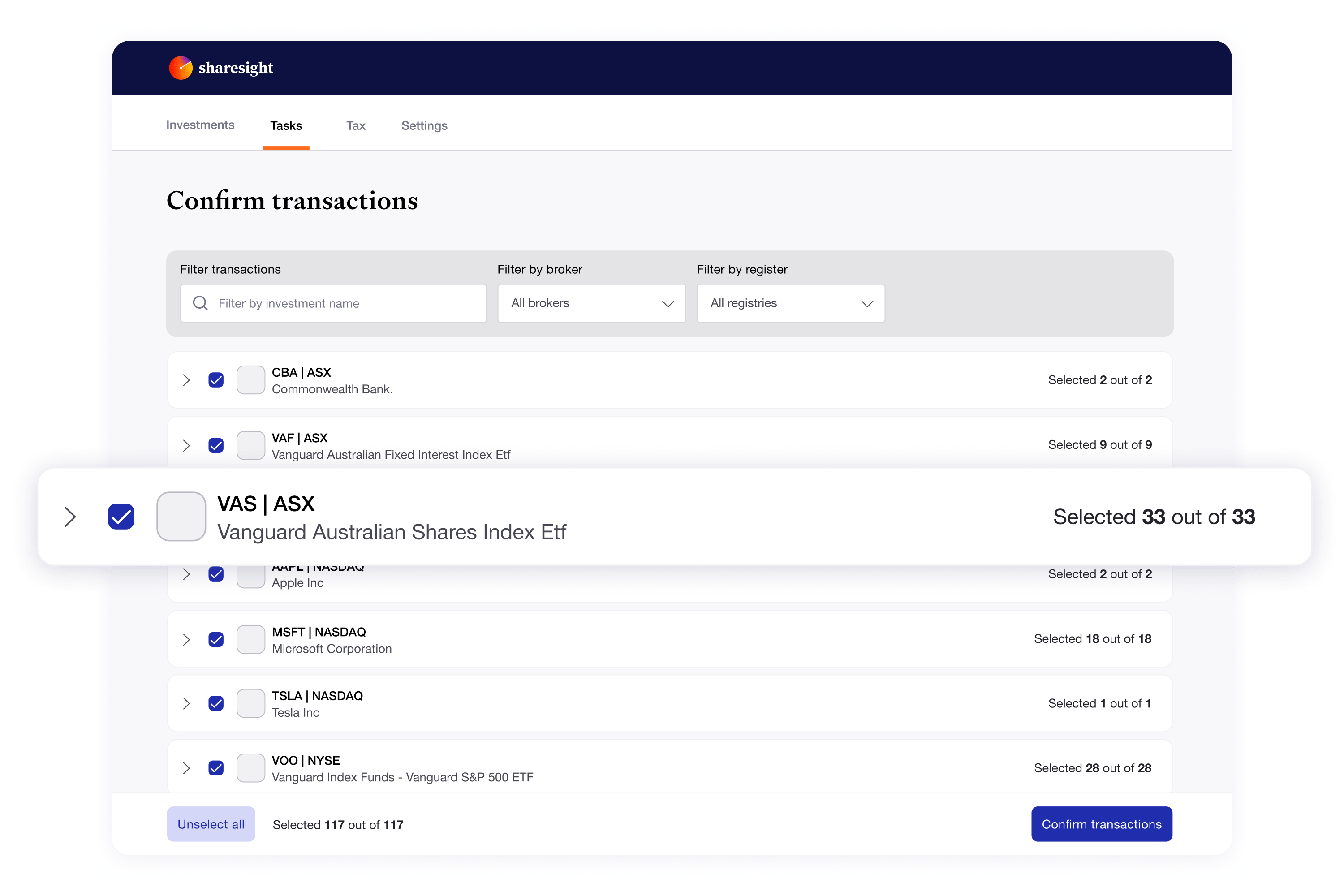This screenshot has width=1344, height=896.
Task: Uncheck the TSLA | NASDAQ checkbox
Action: click(x=216, y=703)
